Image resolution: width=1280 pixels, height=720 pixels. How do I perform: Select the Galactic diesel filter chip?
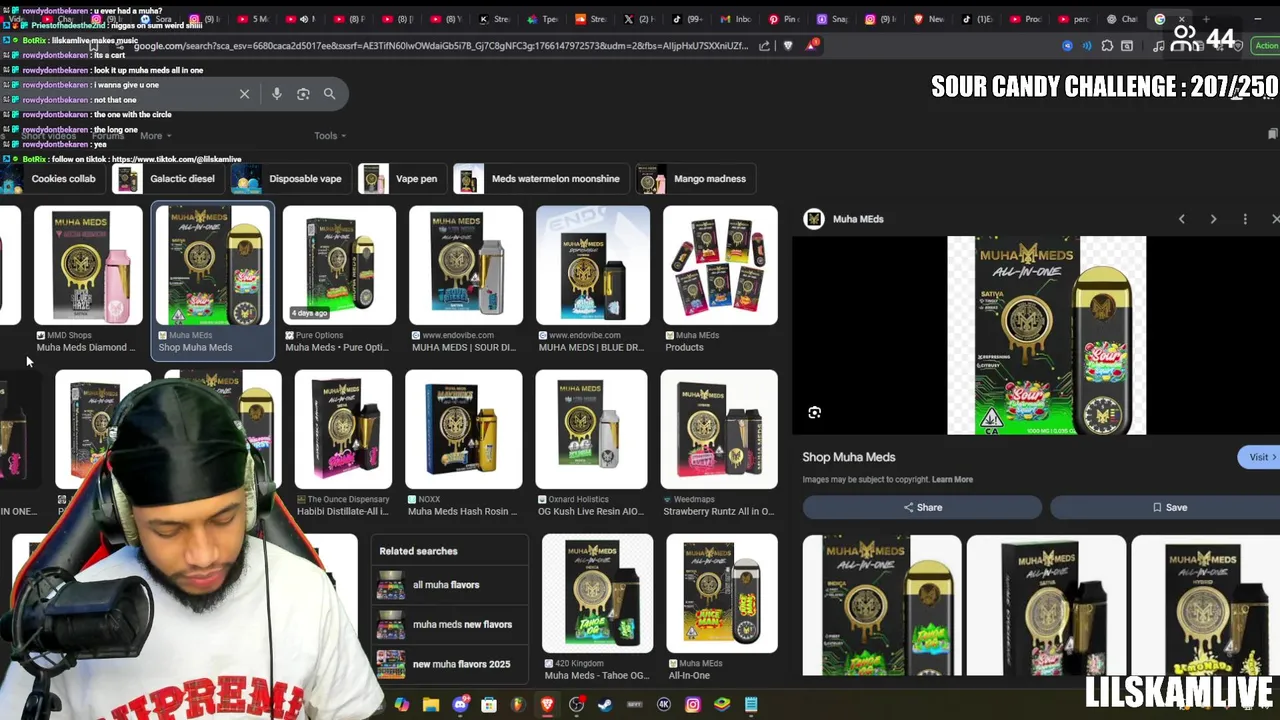pos(167,179)
